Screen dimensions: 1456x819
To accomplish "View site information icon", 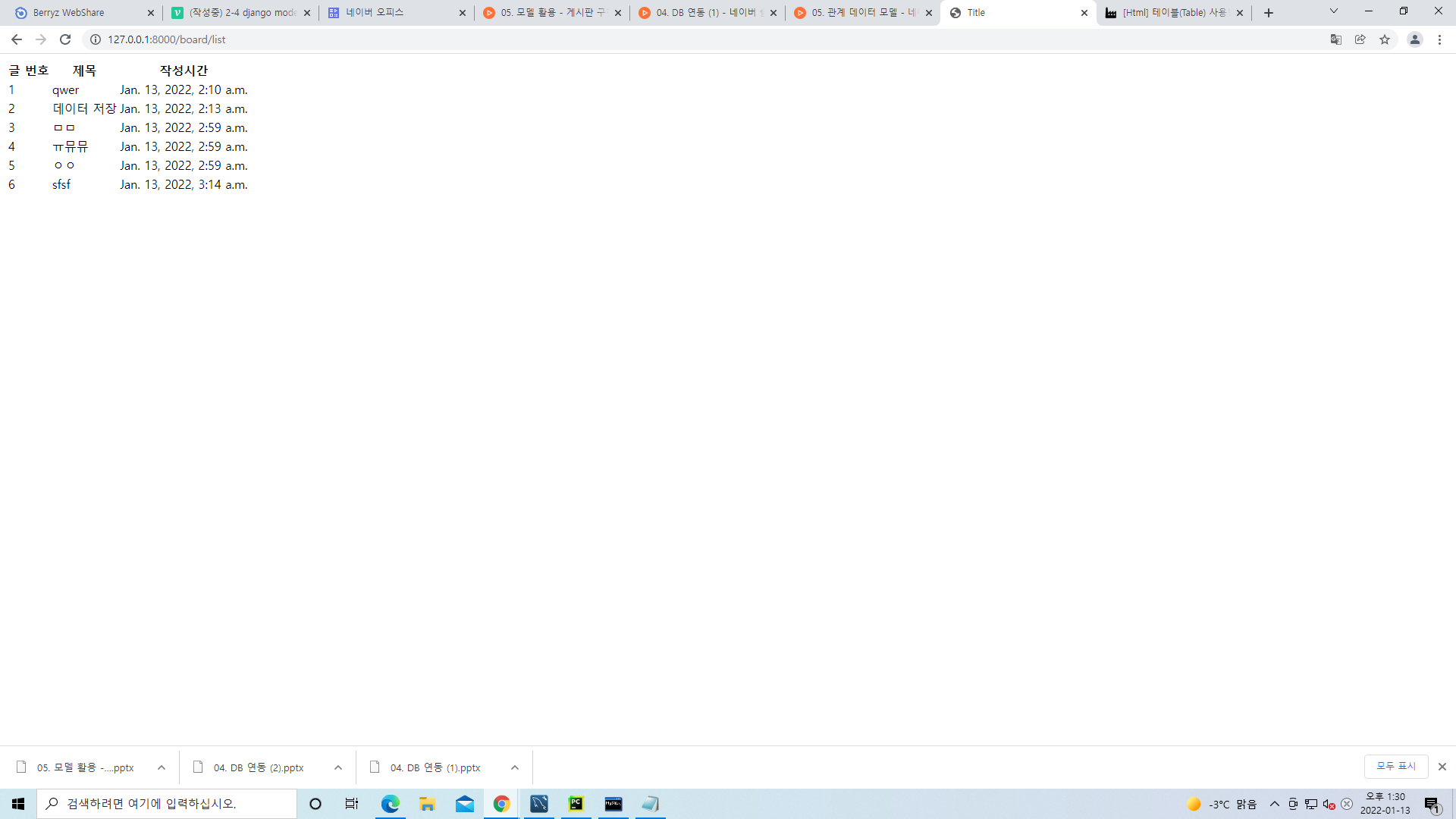I will pos(96,39).
